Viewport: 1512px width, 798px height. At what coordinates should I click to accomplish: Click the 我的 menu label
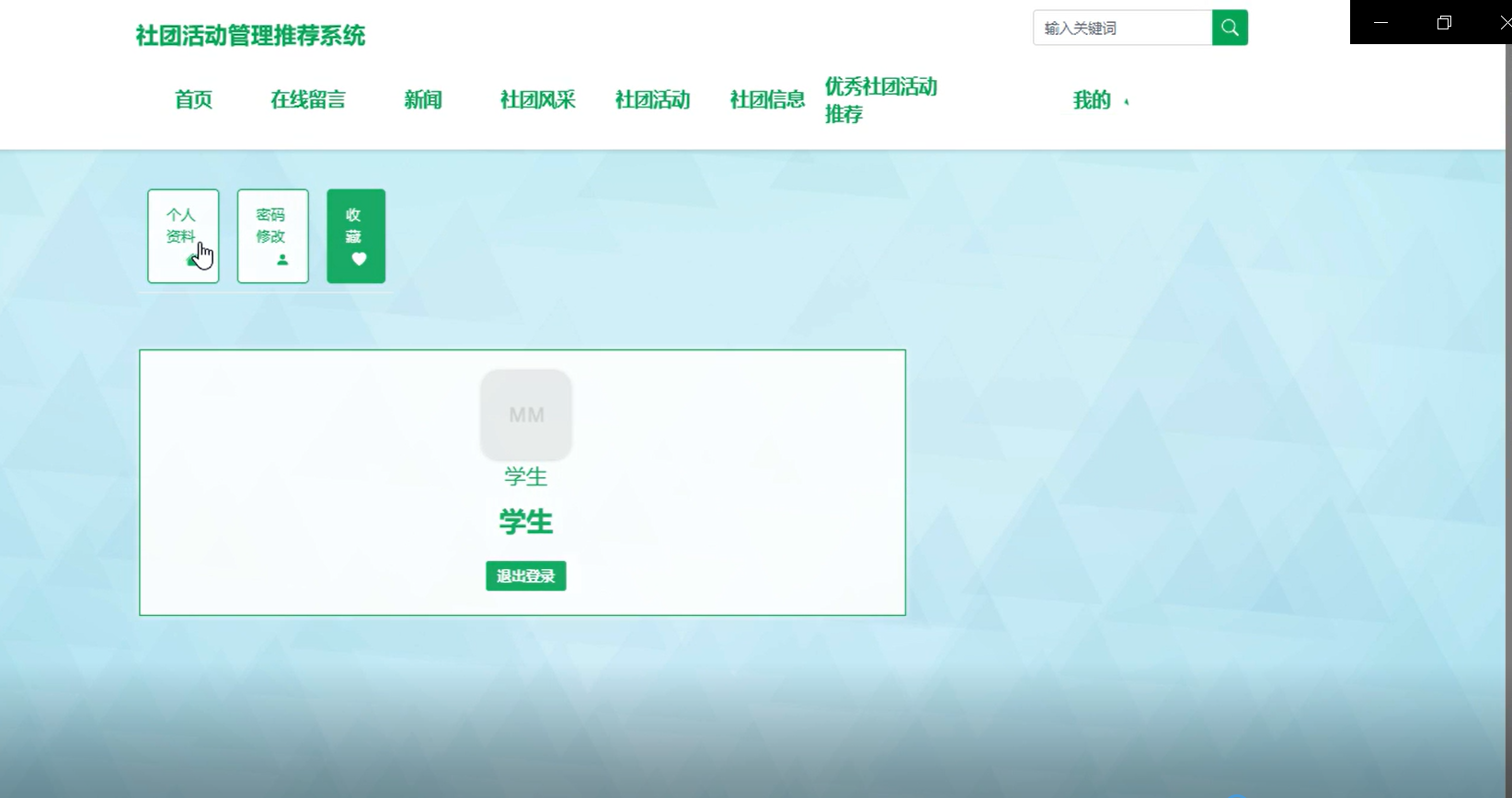point(1092,100)
